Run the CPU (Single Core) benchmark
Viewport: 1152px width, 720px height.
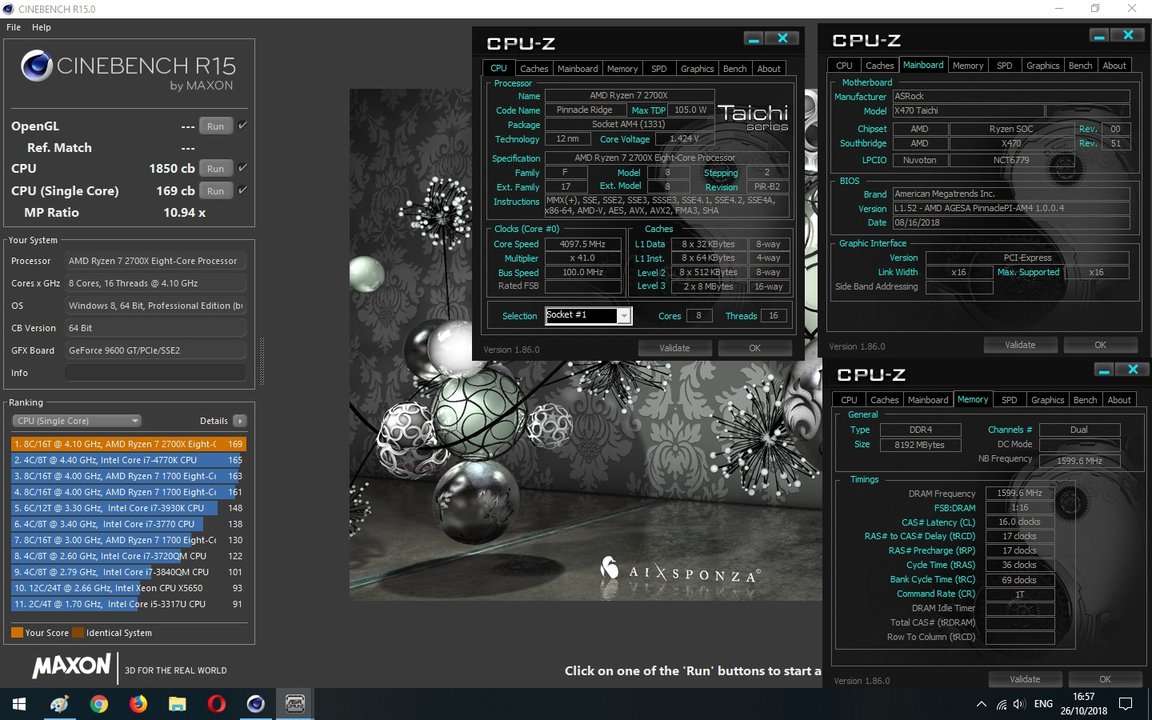(x=215, y=190)
